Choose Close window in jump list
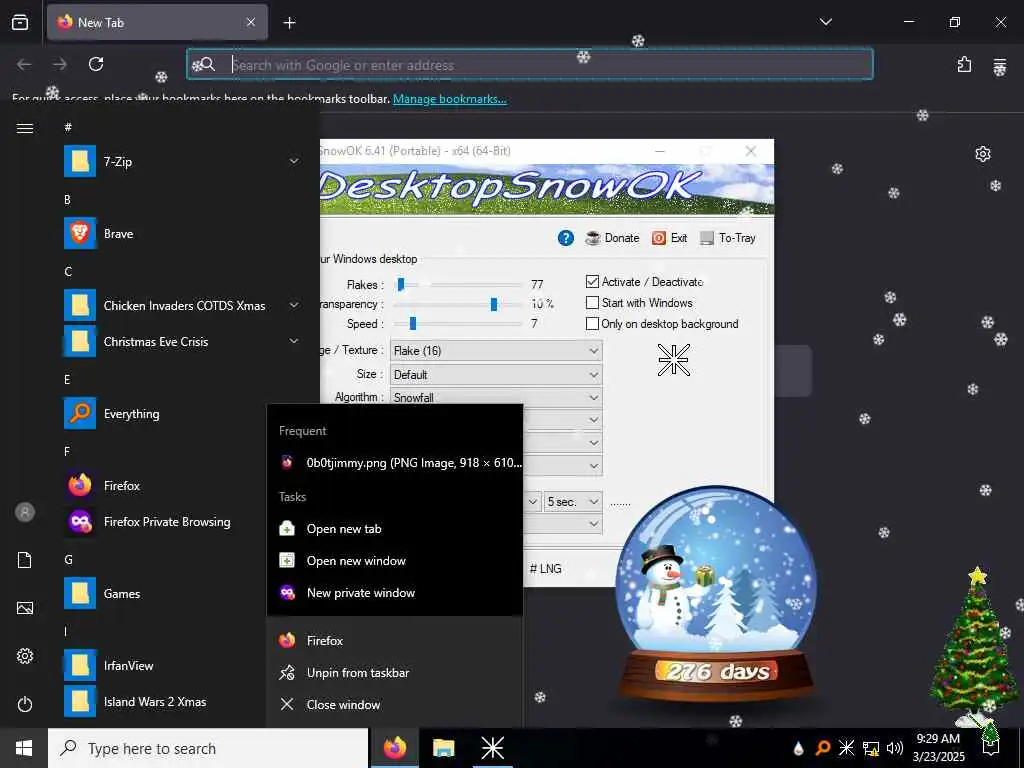 click(395, 705)
